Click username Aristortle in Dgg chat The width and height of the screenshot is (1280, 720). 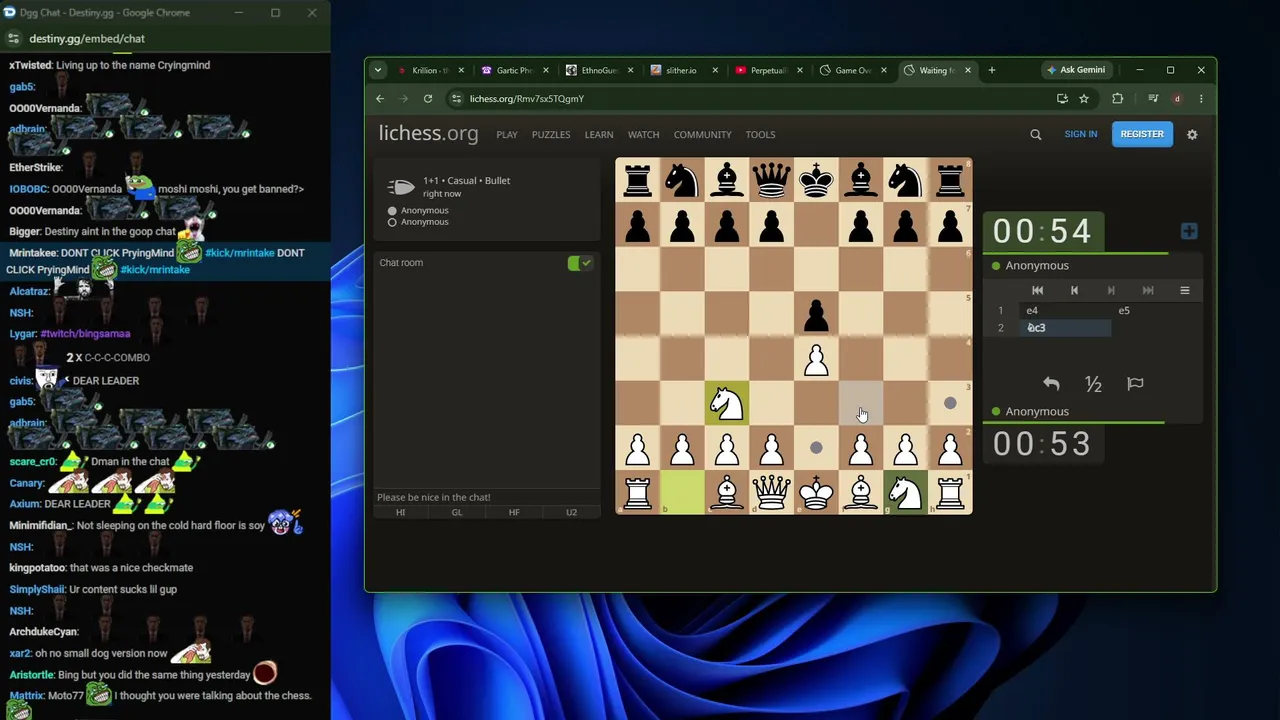[32, 676]
